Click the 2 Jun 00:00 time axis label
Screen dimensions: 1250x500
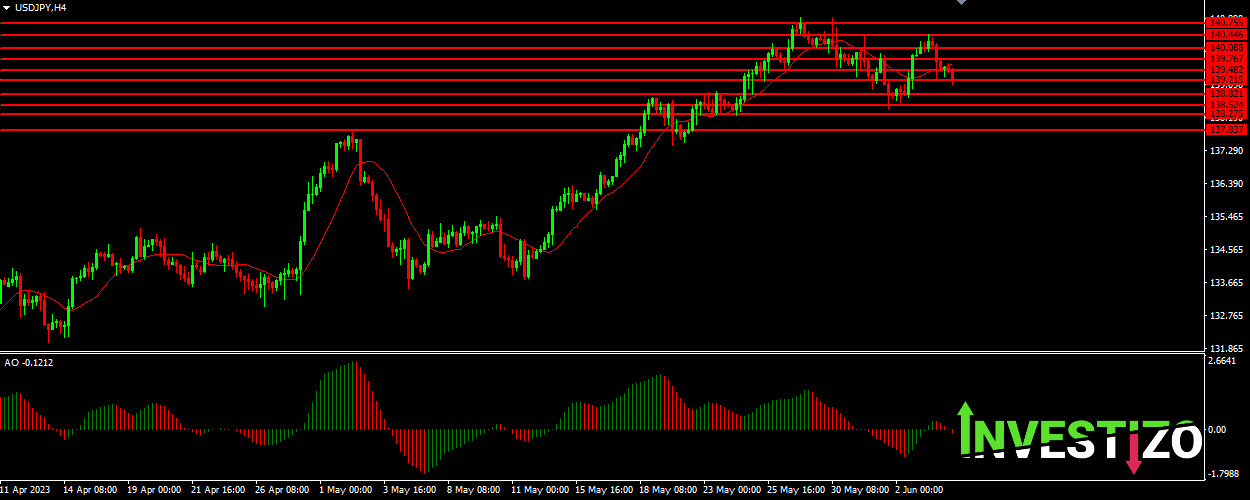919,491
